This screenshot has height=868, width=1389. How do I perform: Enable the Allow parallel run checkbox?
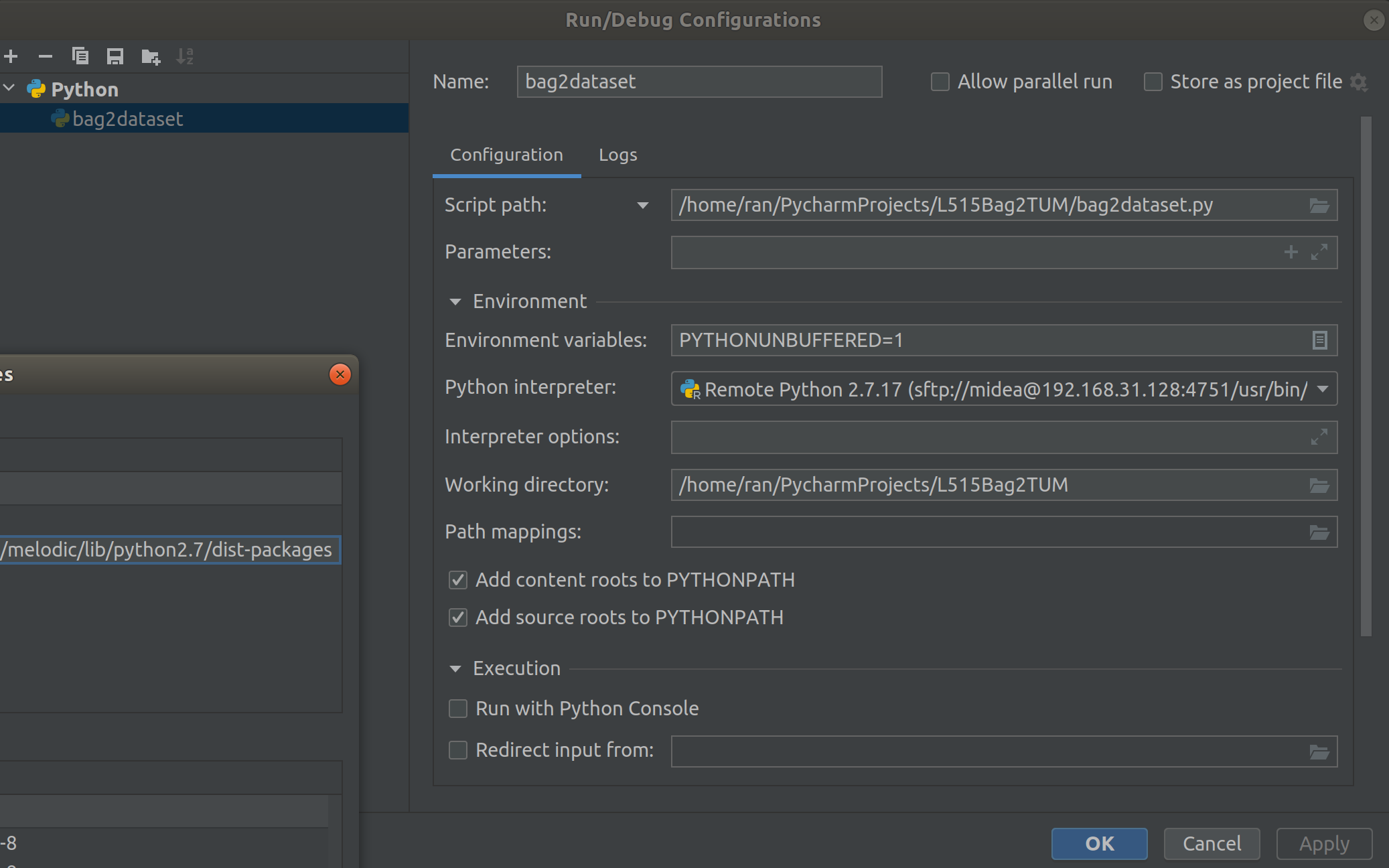940,82
